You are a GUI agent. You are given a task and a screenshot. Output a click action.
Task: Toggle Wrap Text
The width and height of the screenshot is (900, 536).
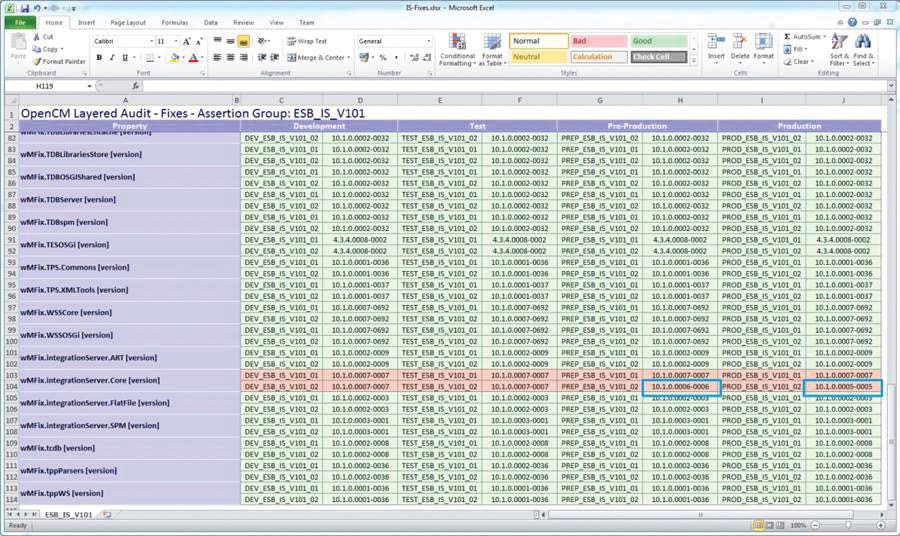point(307,41)
